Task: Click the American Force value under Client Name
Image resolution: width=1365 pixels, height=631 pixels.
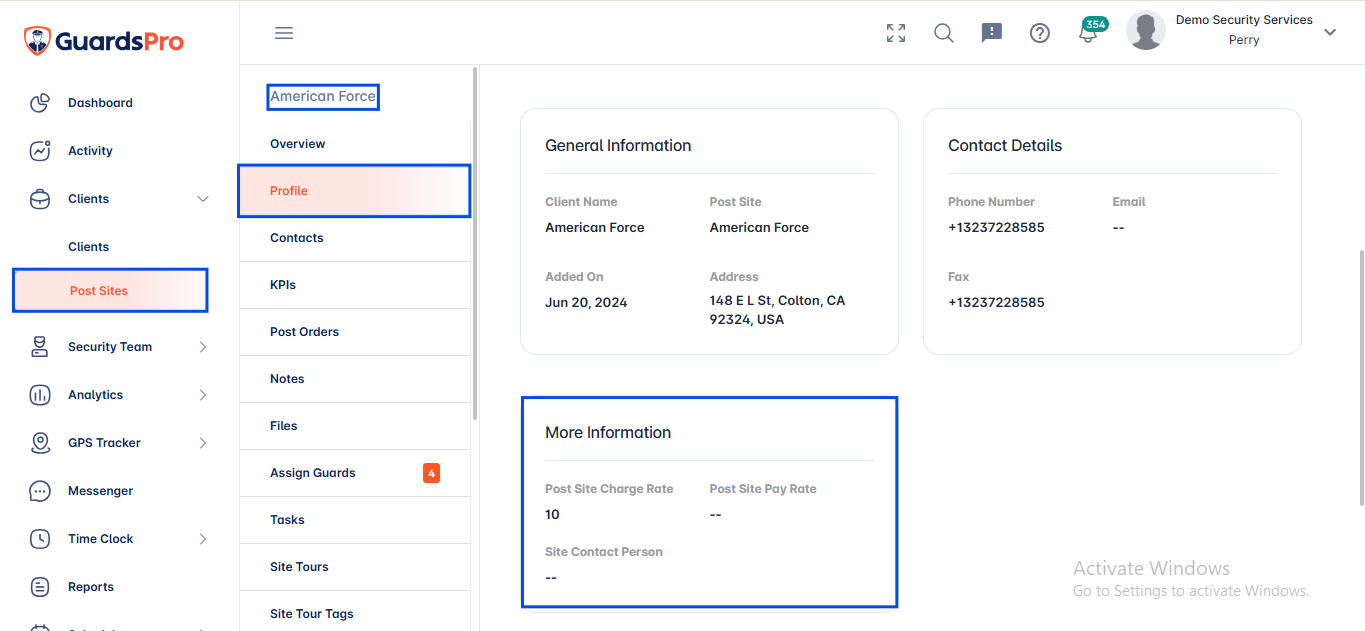Action: tap(595, 227)
